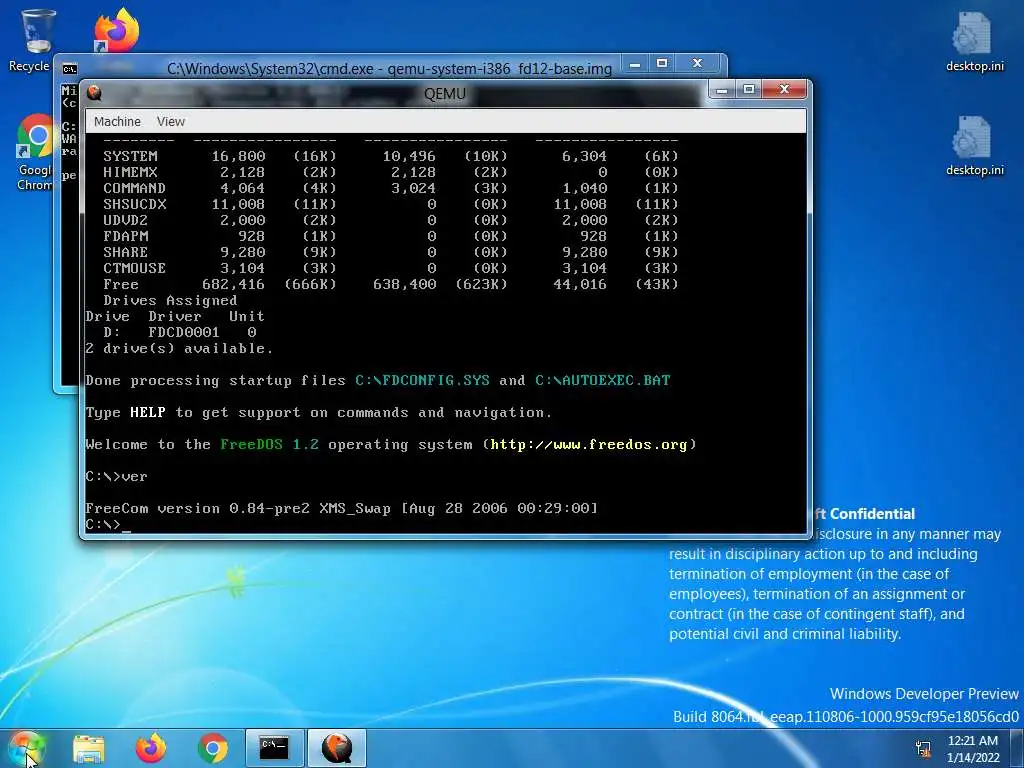
Task: Close the QEMU window
Action: [785, 89]
